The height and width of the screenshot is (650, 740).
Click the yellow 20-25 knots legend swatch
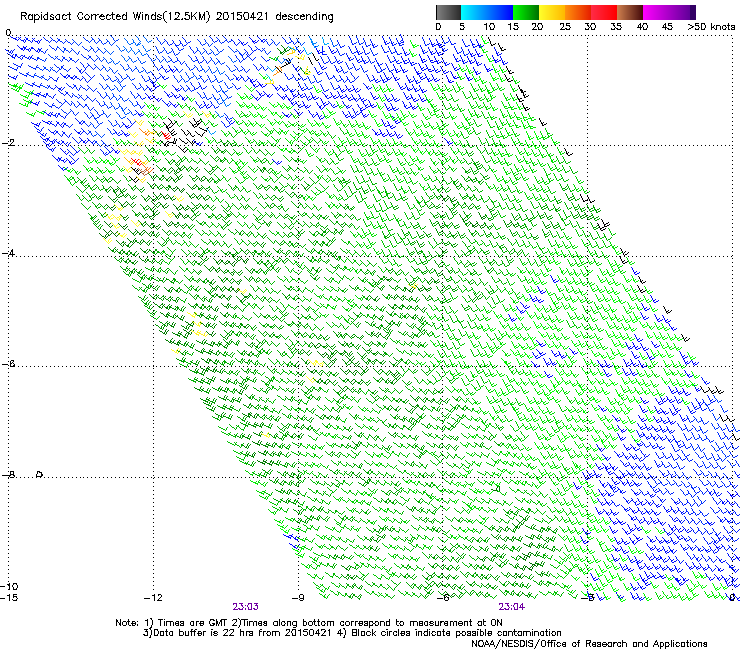552,12
